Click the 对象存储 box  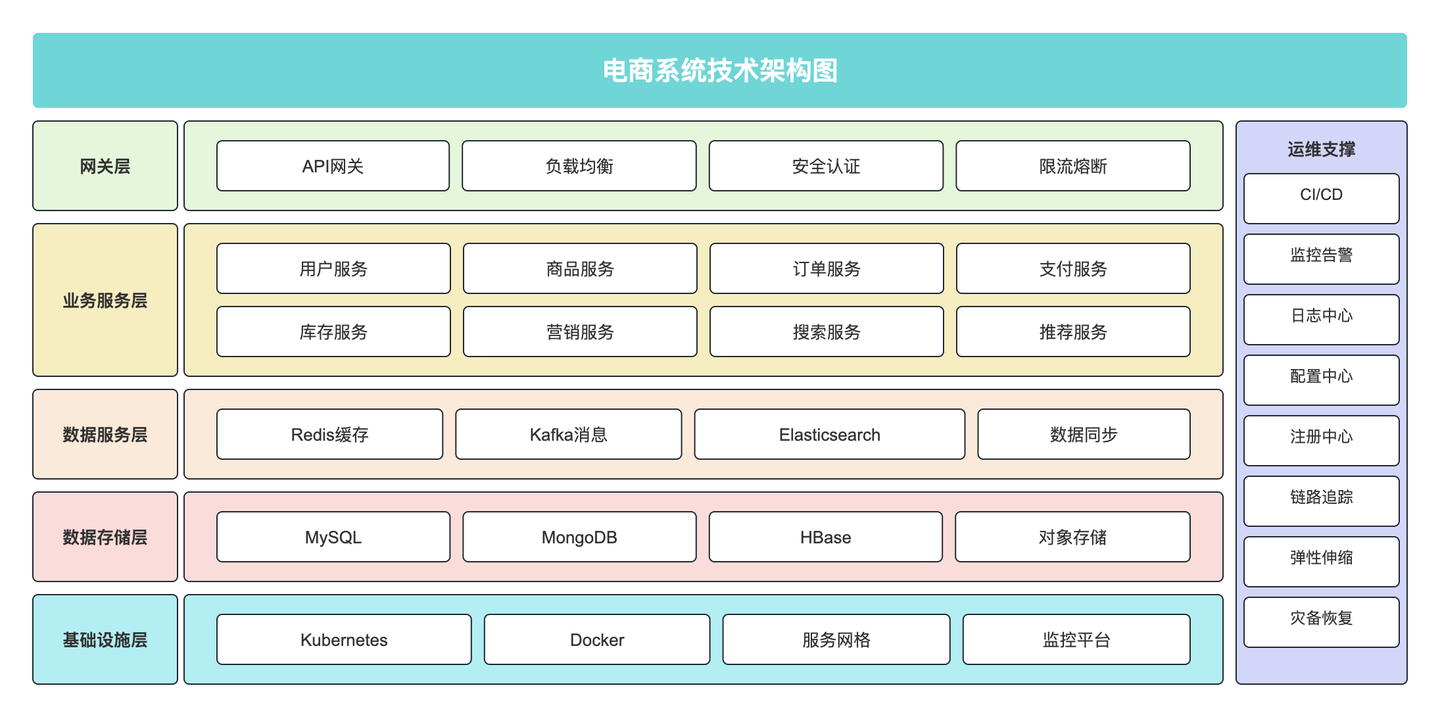coord(1073,537)
